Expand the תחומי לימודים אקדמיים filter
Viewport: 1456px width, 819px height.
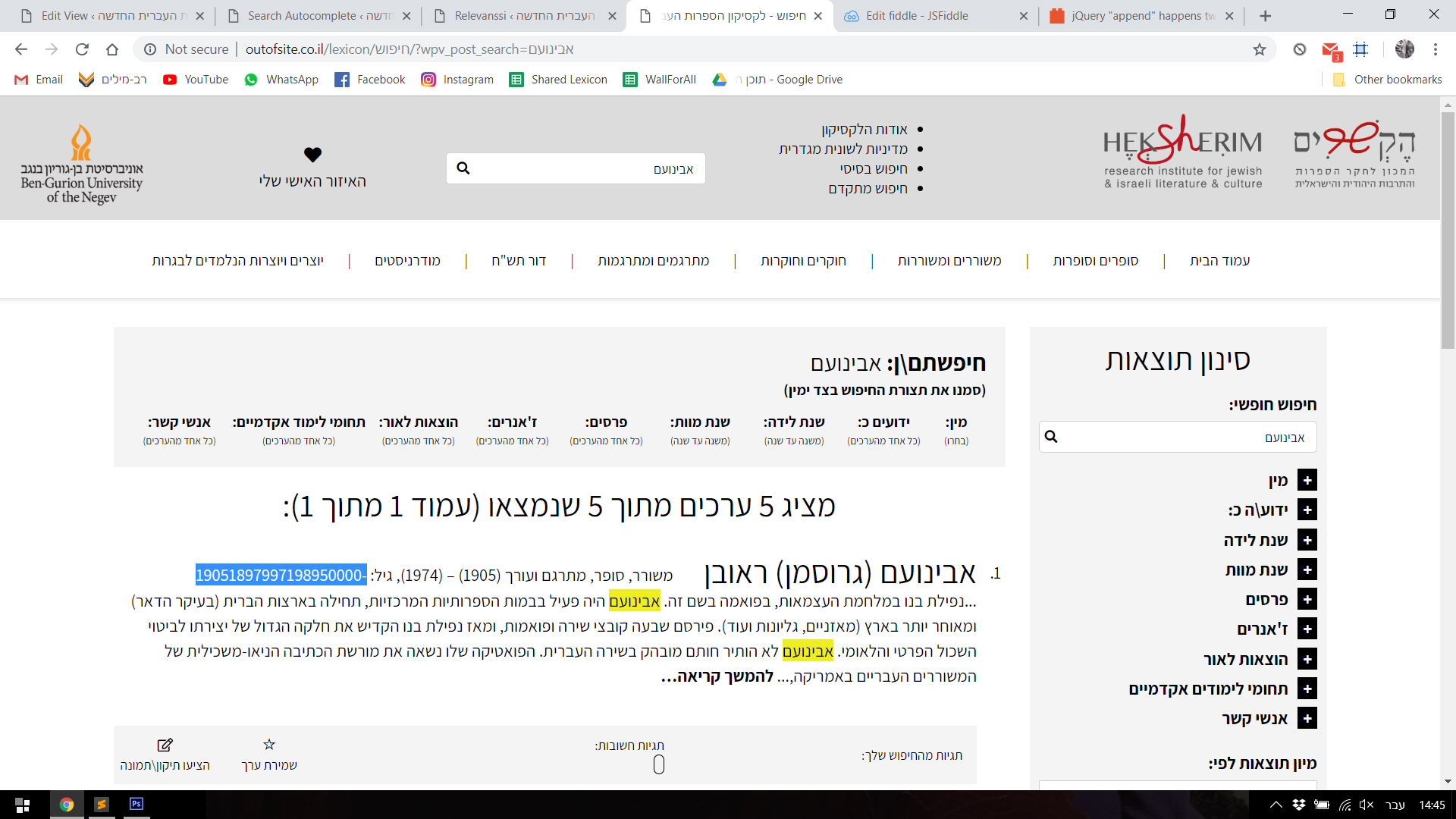coord(1307,689)
